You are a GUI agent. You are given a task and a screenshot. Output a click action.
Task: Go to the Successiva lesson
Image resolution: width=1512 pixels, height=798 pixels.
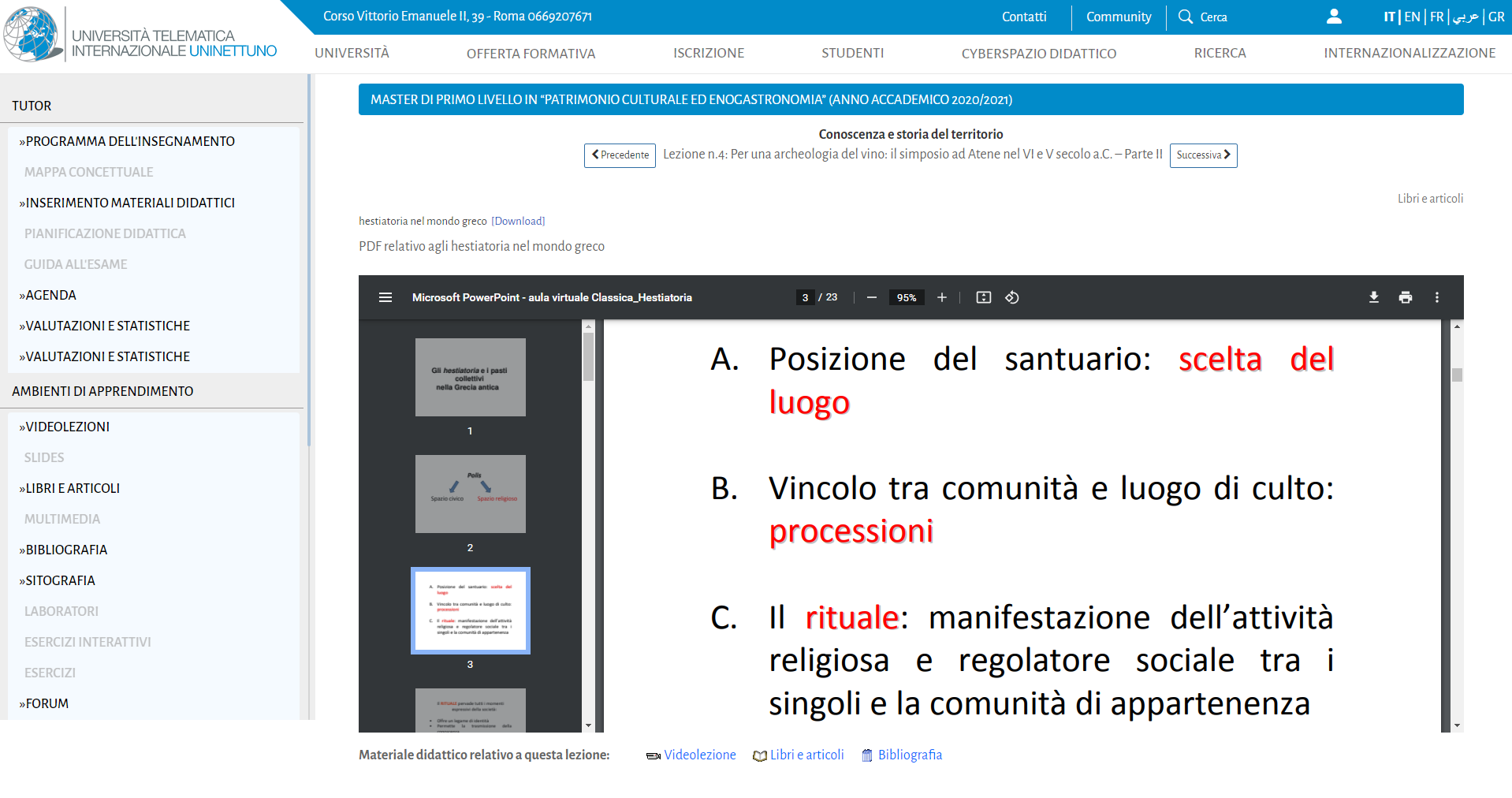pyautogui.click(x=1203, y=155)
